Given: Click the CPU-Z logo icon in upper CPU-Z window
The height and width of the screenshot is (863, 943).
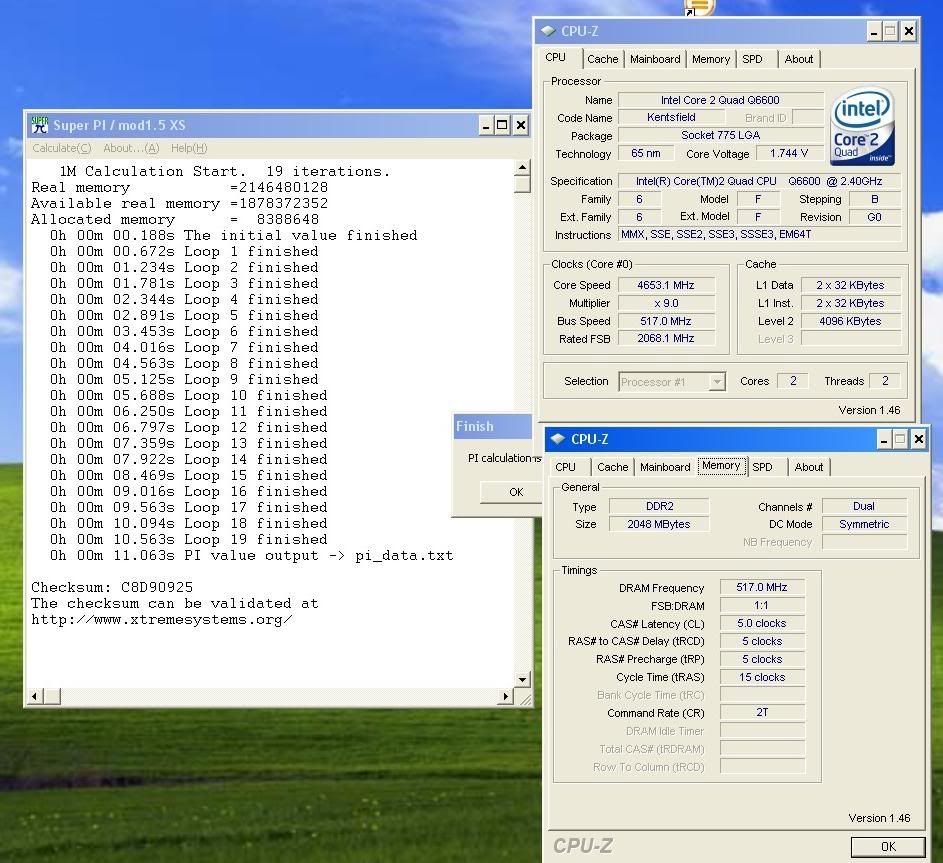Looking at the screenshot, I should pos(548,31).
